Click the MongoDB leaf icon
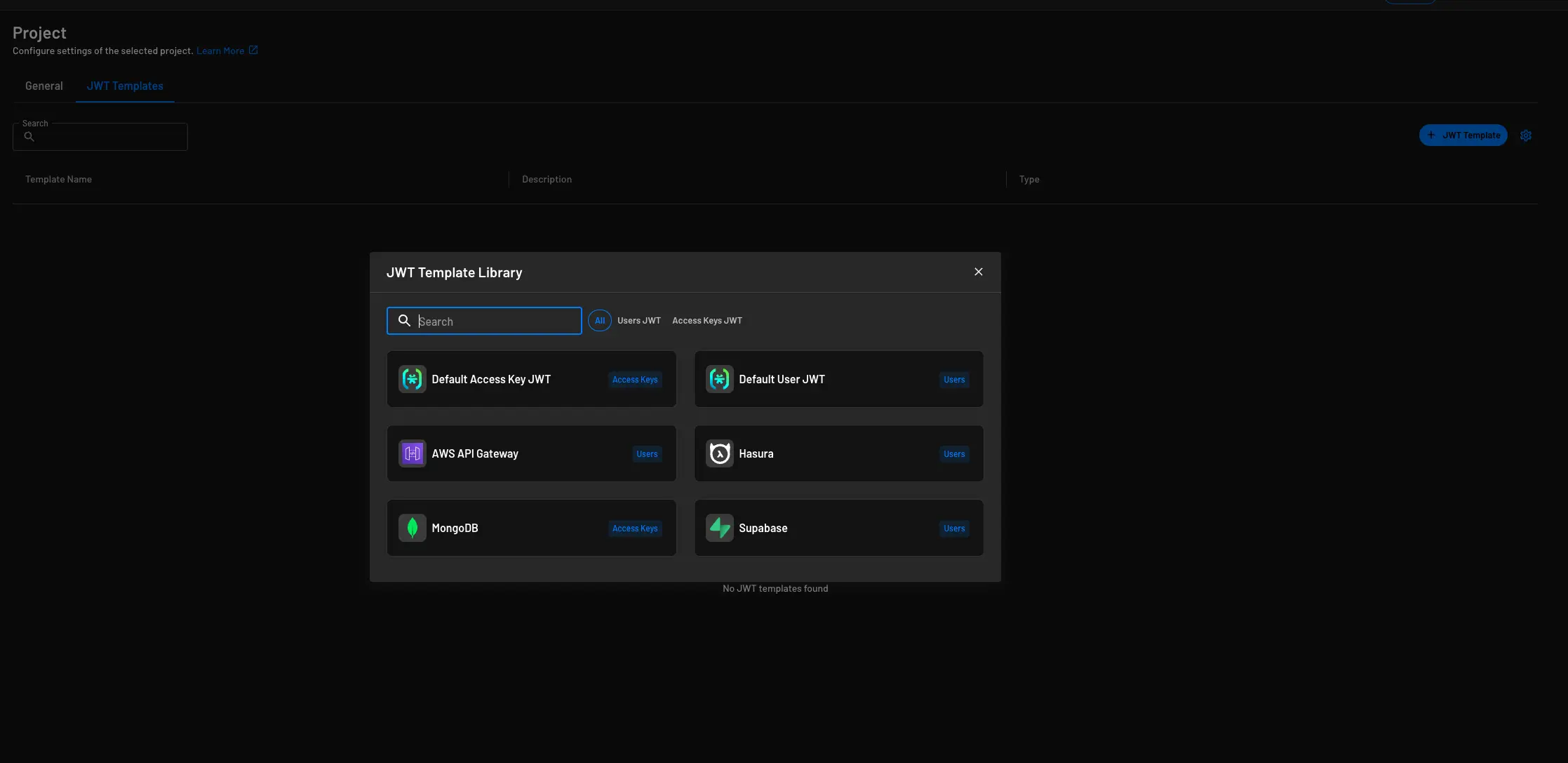The width and height of the screenshot is (1568, 763). point(412,528)
